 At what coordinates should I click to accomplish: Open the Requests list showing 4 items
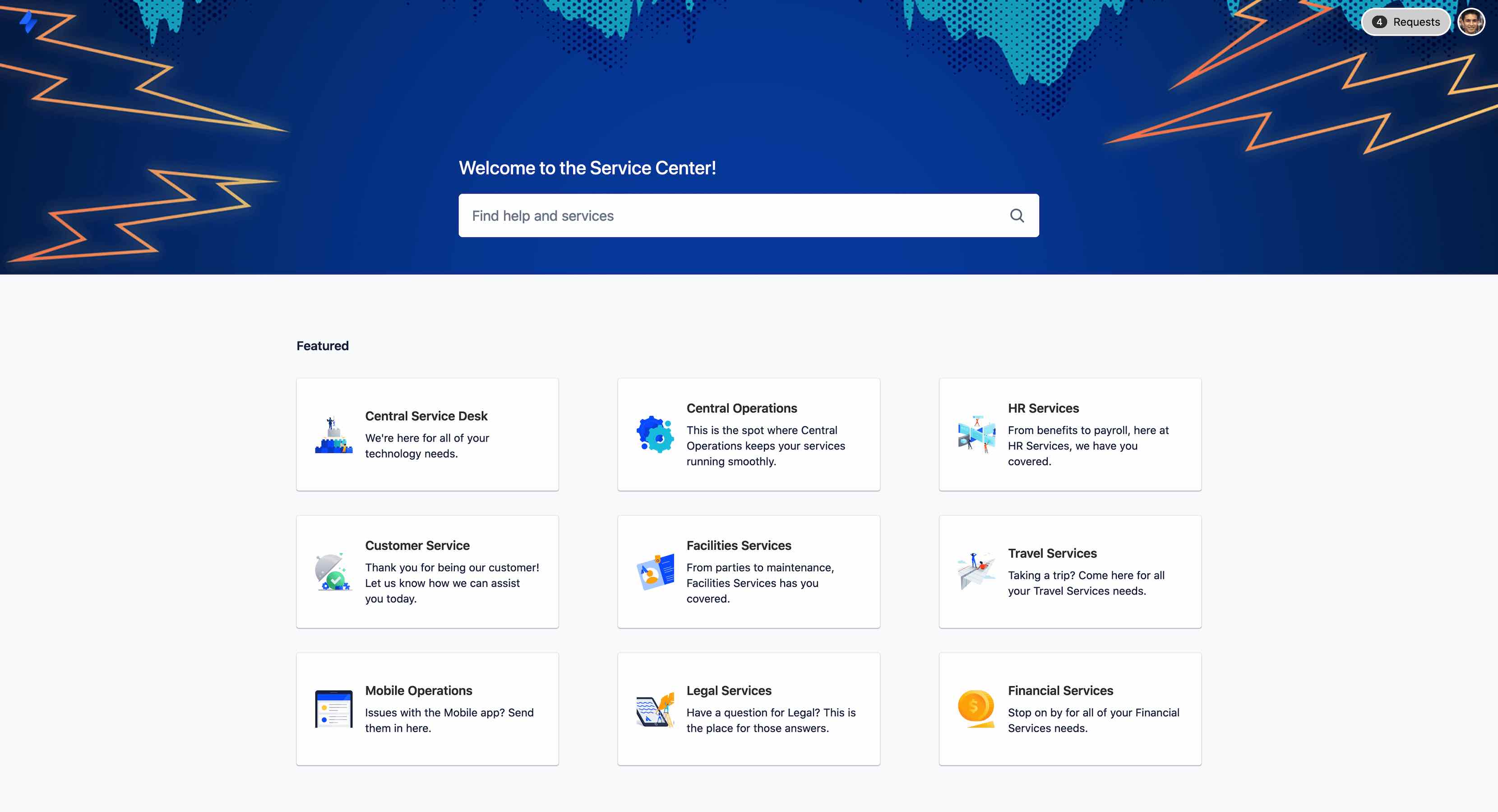tap(1406, 22)
